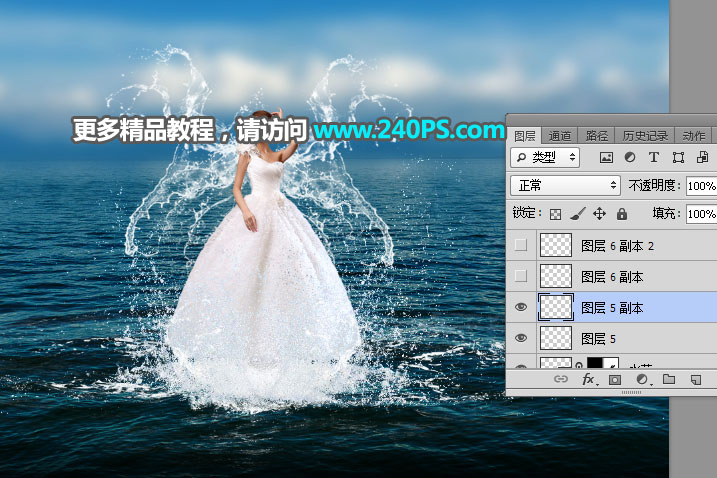Switch to the 历史记录 tab
This screenshot has width=717, height=478.
point(645,136)
